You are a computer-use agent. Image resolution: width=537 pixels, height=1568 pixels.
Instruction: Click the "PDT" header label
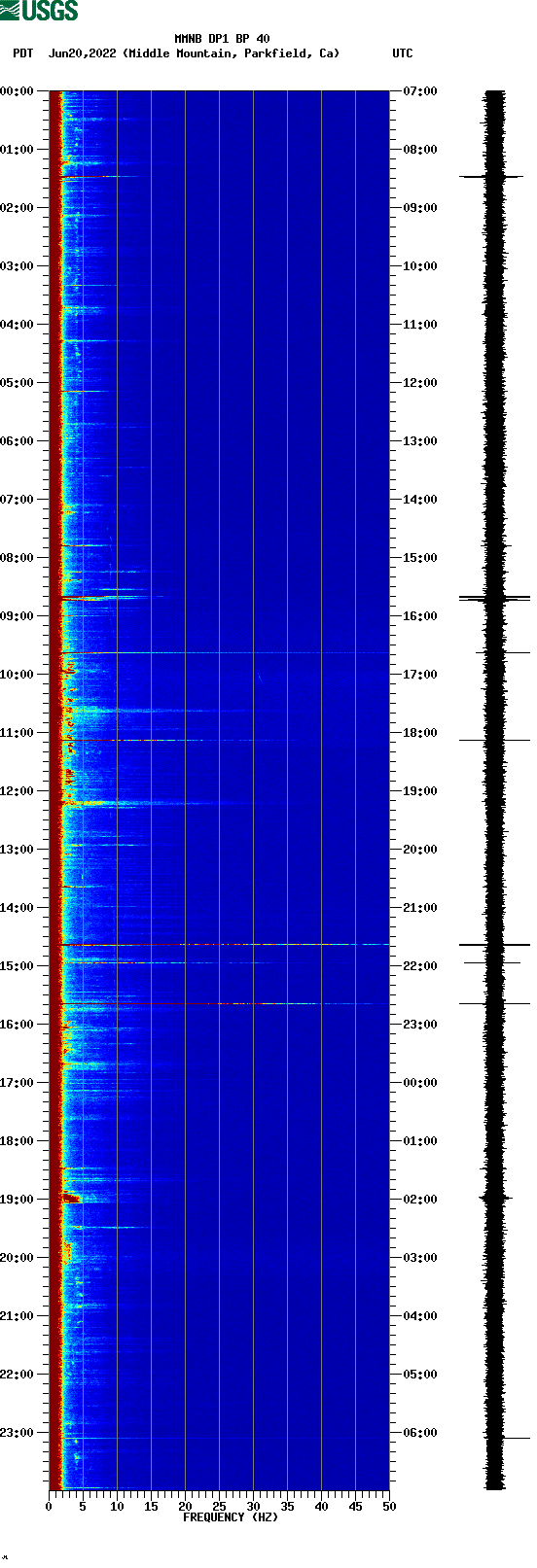22,53
